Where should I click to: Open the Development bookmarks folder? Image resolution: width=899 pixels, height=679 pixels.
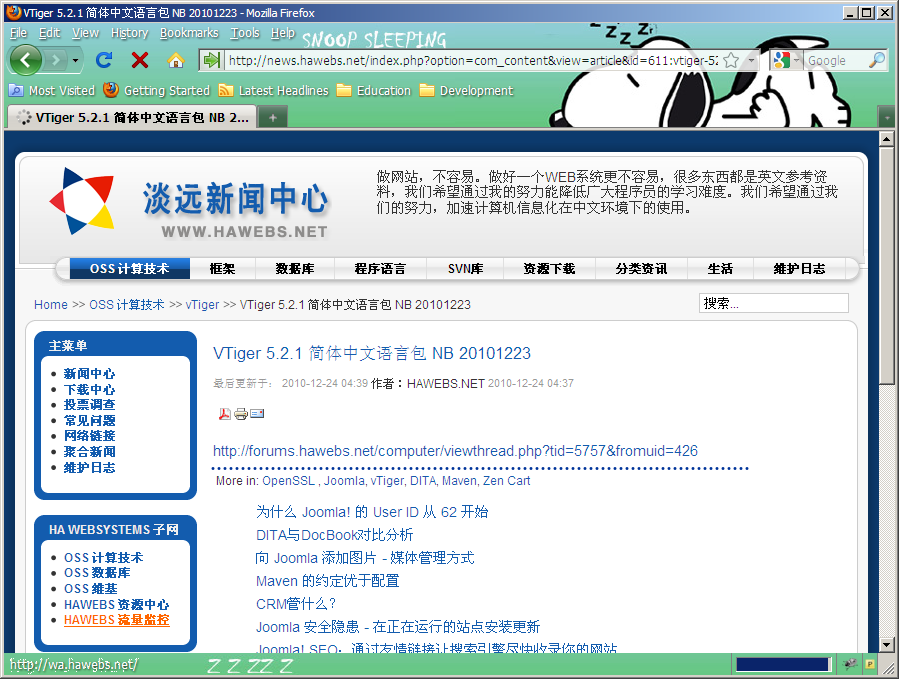coord(466,91)
